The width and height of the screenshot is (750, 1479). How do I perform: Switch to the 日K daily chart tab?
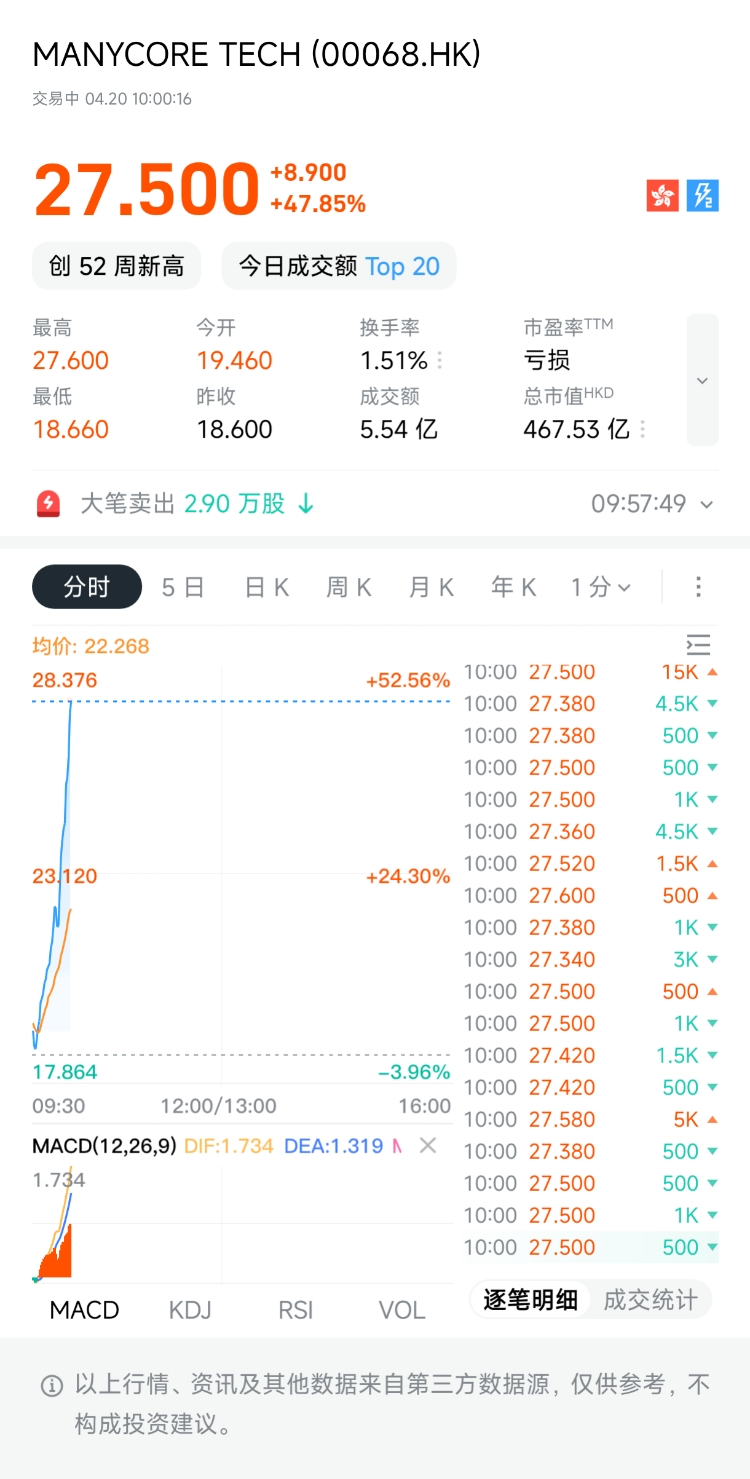tap(267, 587)
